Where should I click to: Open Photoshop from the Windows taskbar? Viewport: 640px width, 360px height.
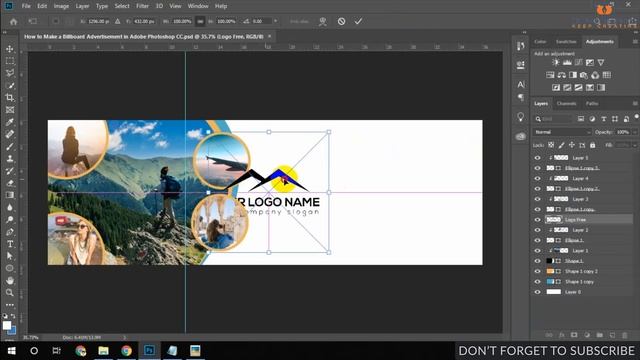[149, 351]
